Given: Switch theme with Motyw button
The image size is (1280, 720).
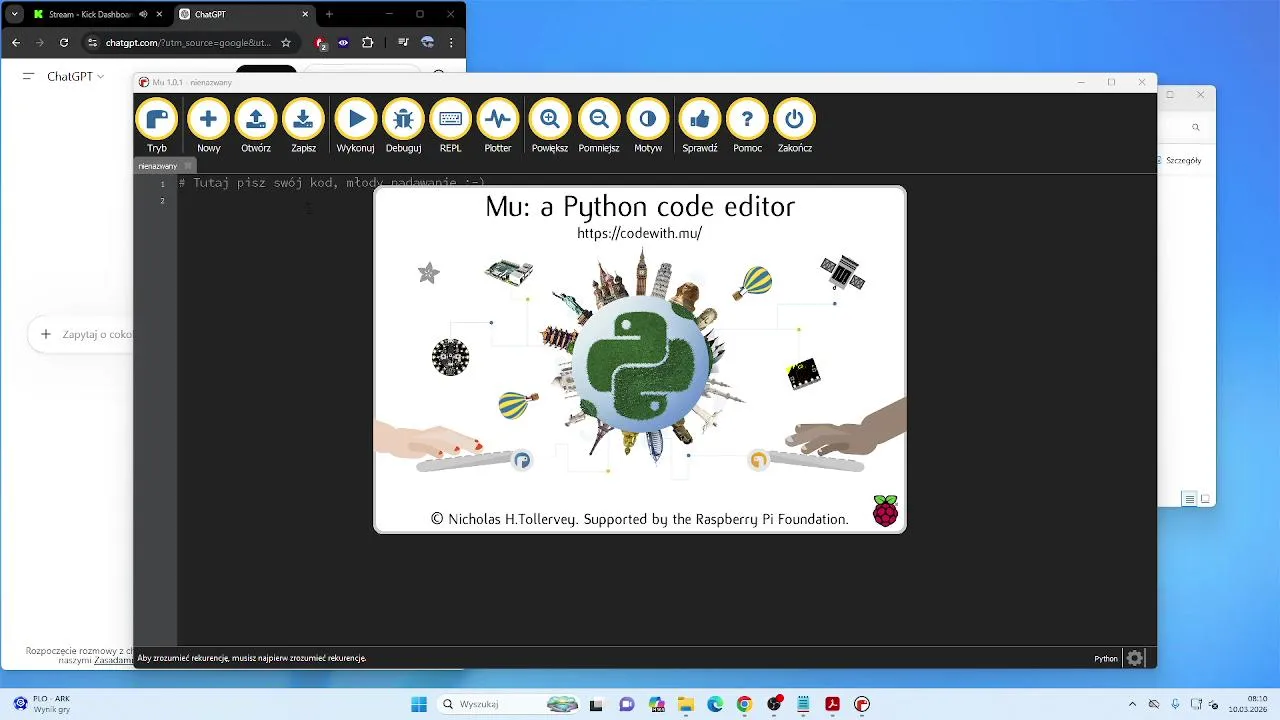Looking at the screenshot, I should pyautogui.click(x=648, y=126).
